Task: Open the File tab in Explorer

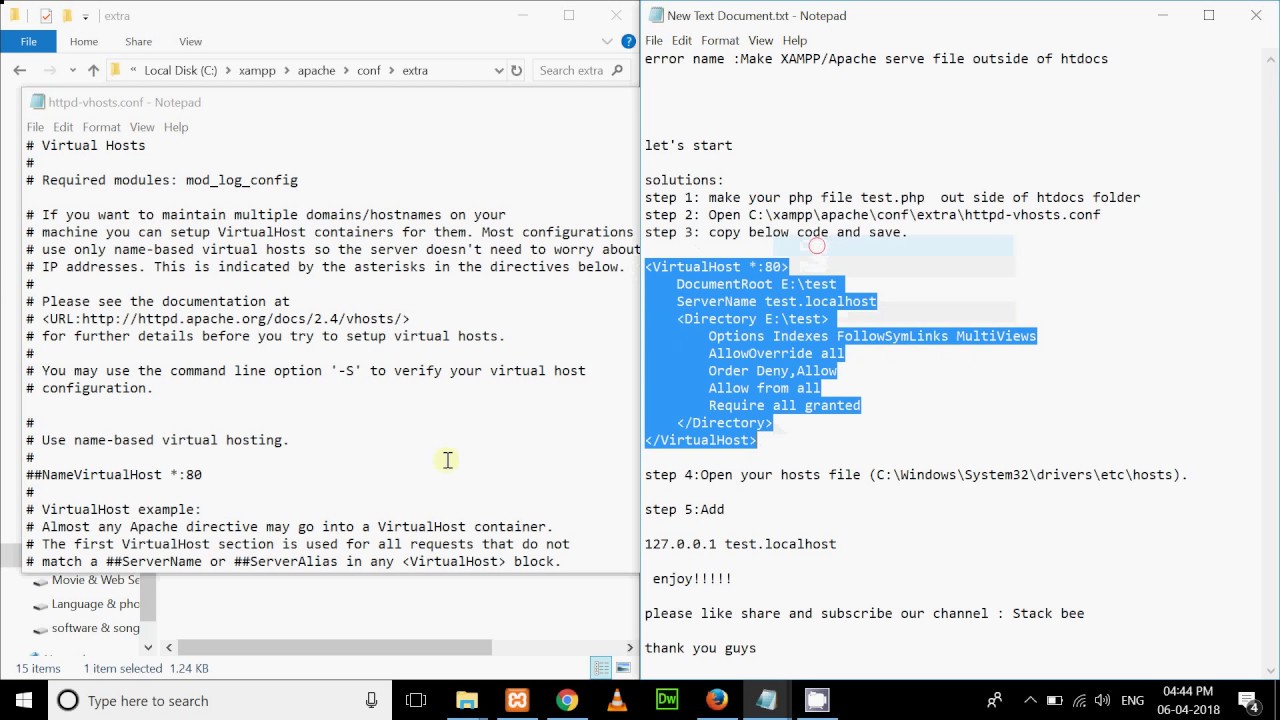Action: click(28, 41)
